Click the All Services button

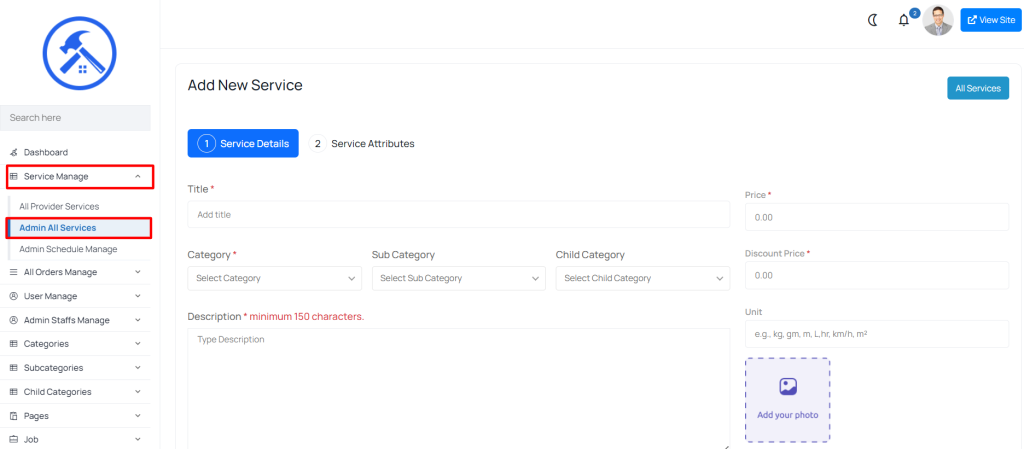point(978,88)
